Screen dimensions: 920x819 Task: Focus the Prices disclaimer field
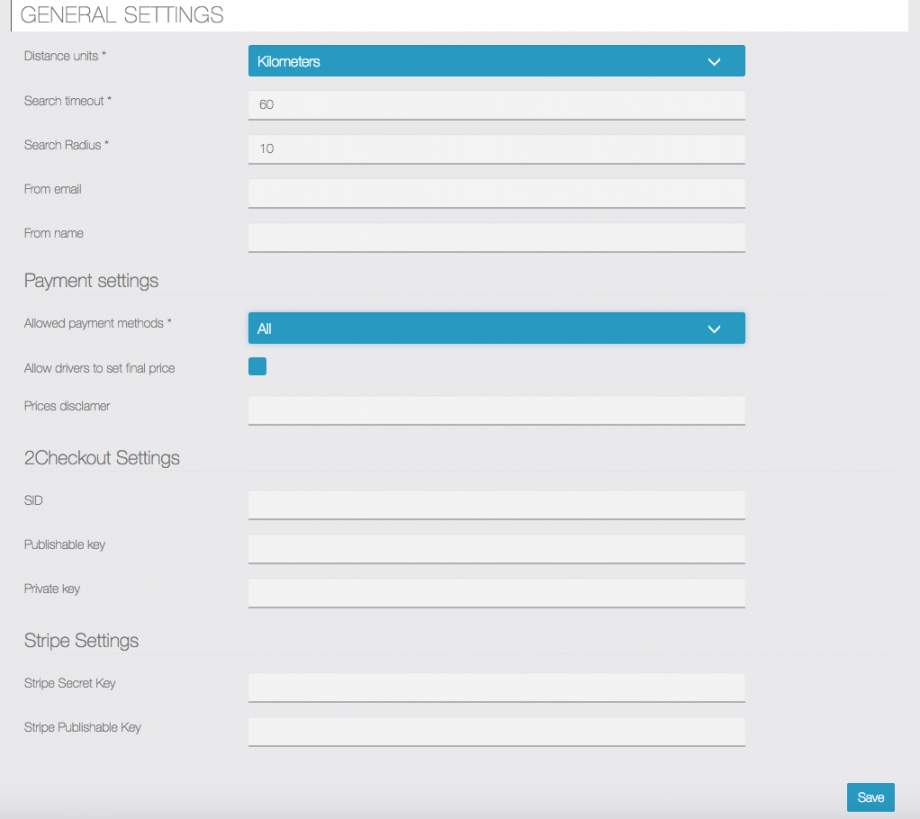(x=496, y=410)
